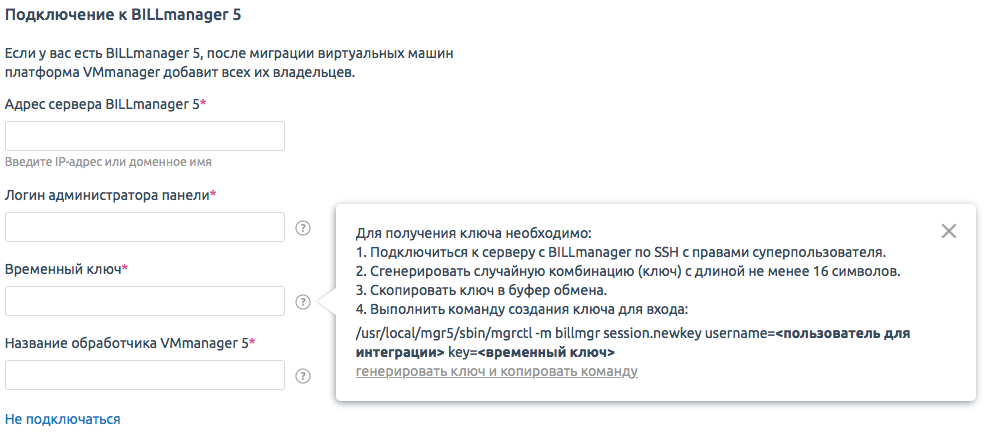
Task: Click tooltip step 1 about SSH connection
Action: click(620, 252)
